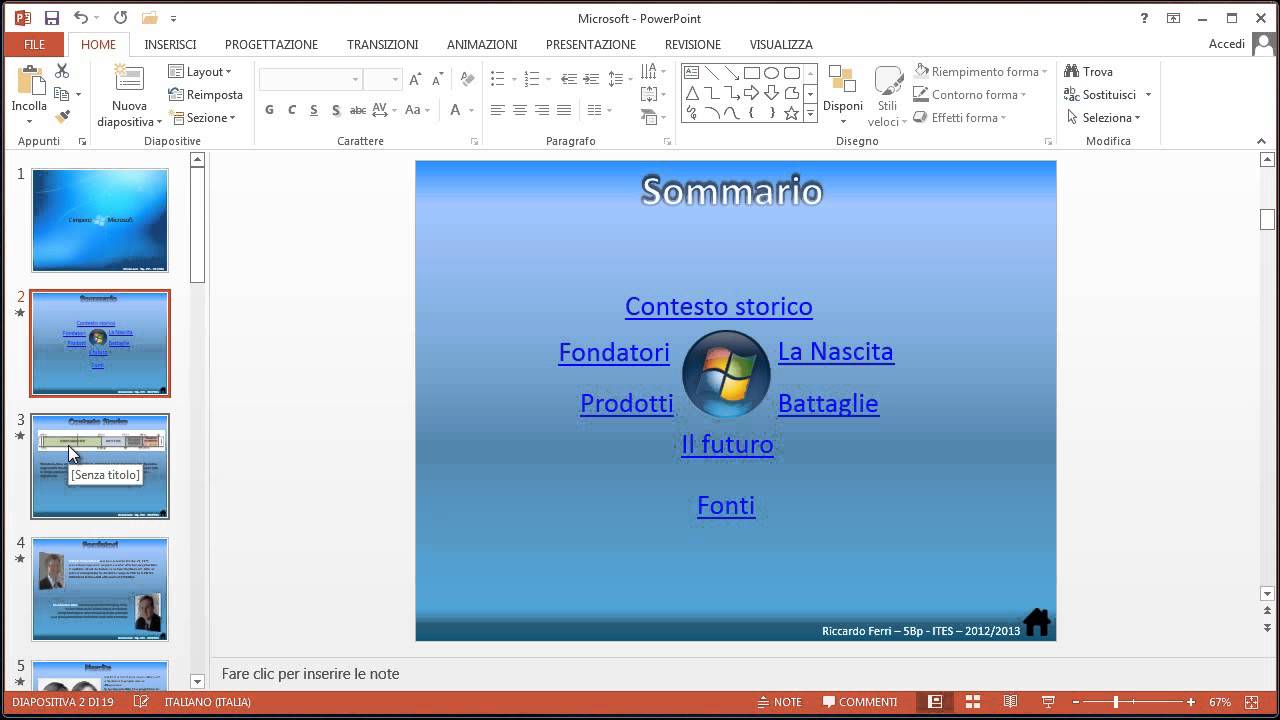Select the right arrow shape
1280x720 pixels.
pos(751,93)
